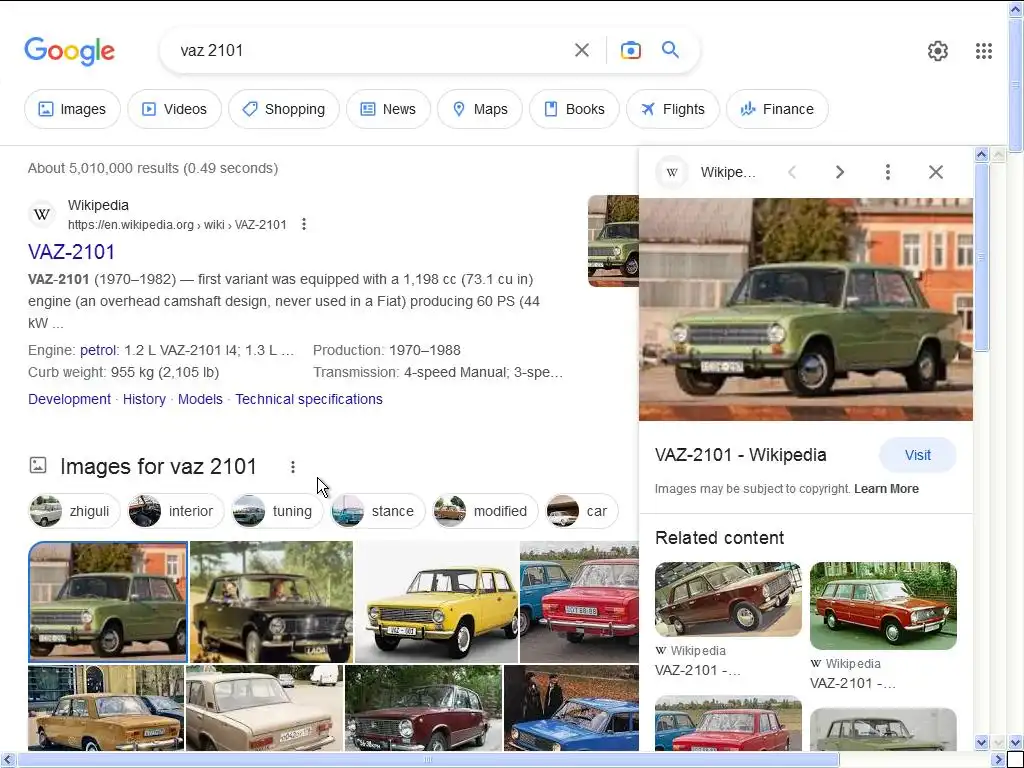Click the 'Images for vaz 2101' heading
The width and height of the screenshot is (1024, 768).
pyautogui.click(x=159, y=466)
